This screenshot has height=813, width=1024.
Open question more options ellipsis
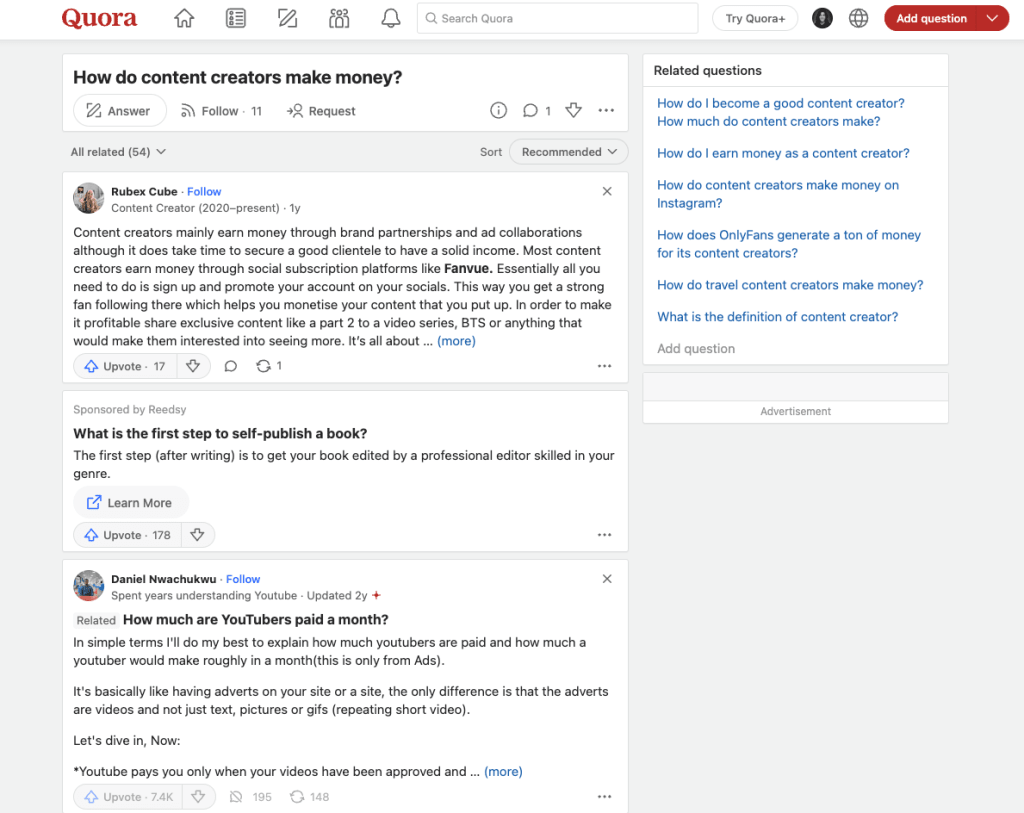pyautogui.click(x=606, y=110)
